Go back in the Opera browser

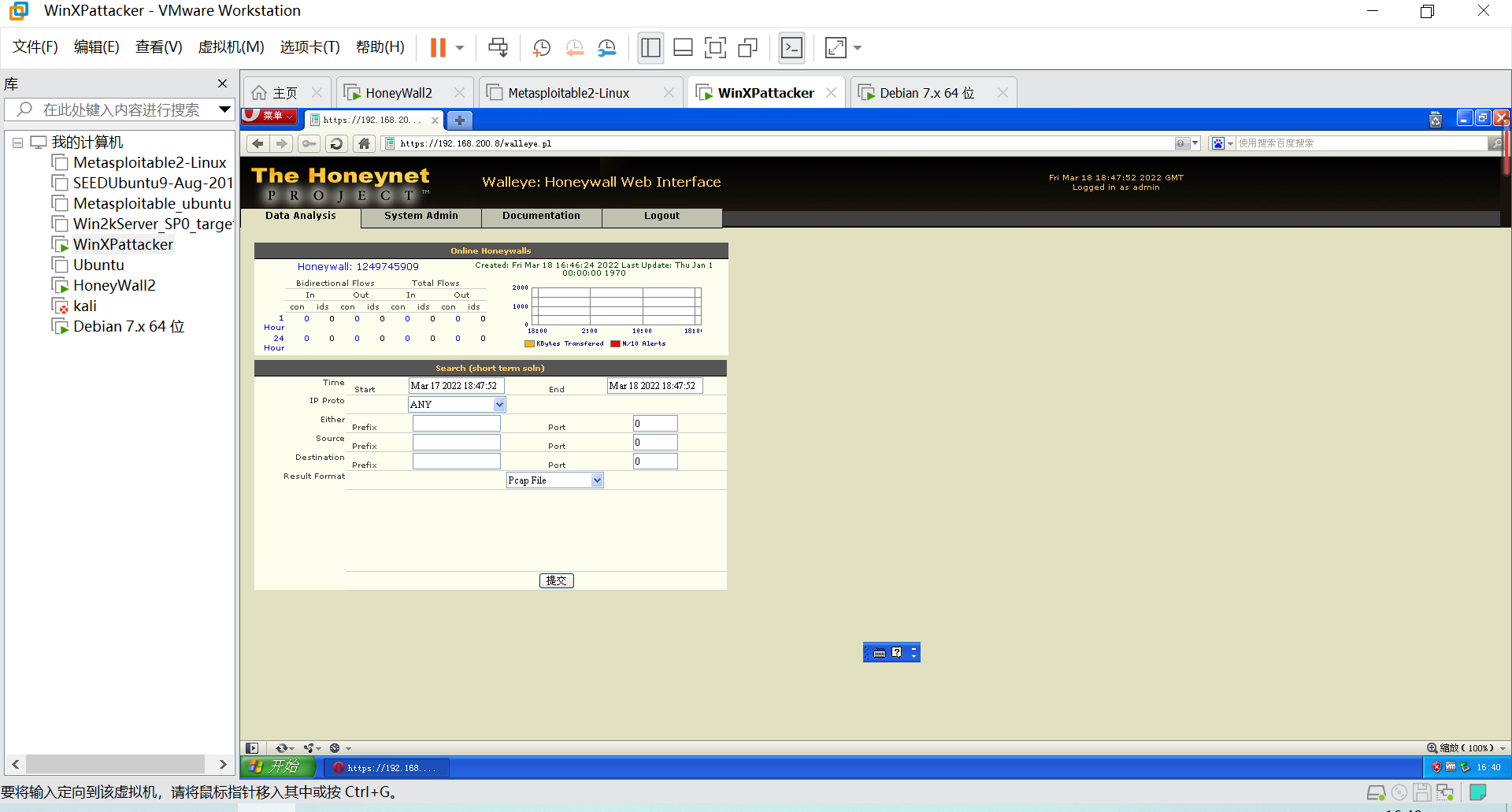pos(258,143)
